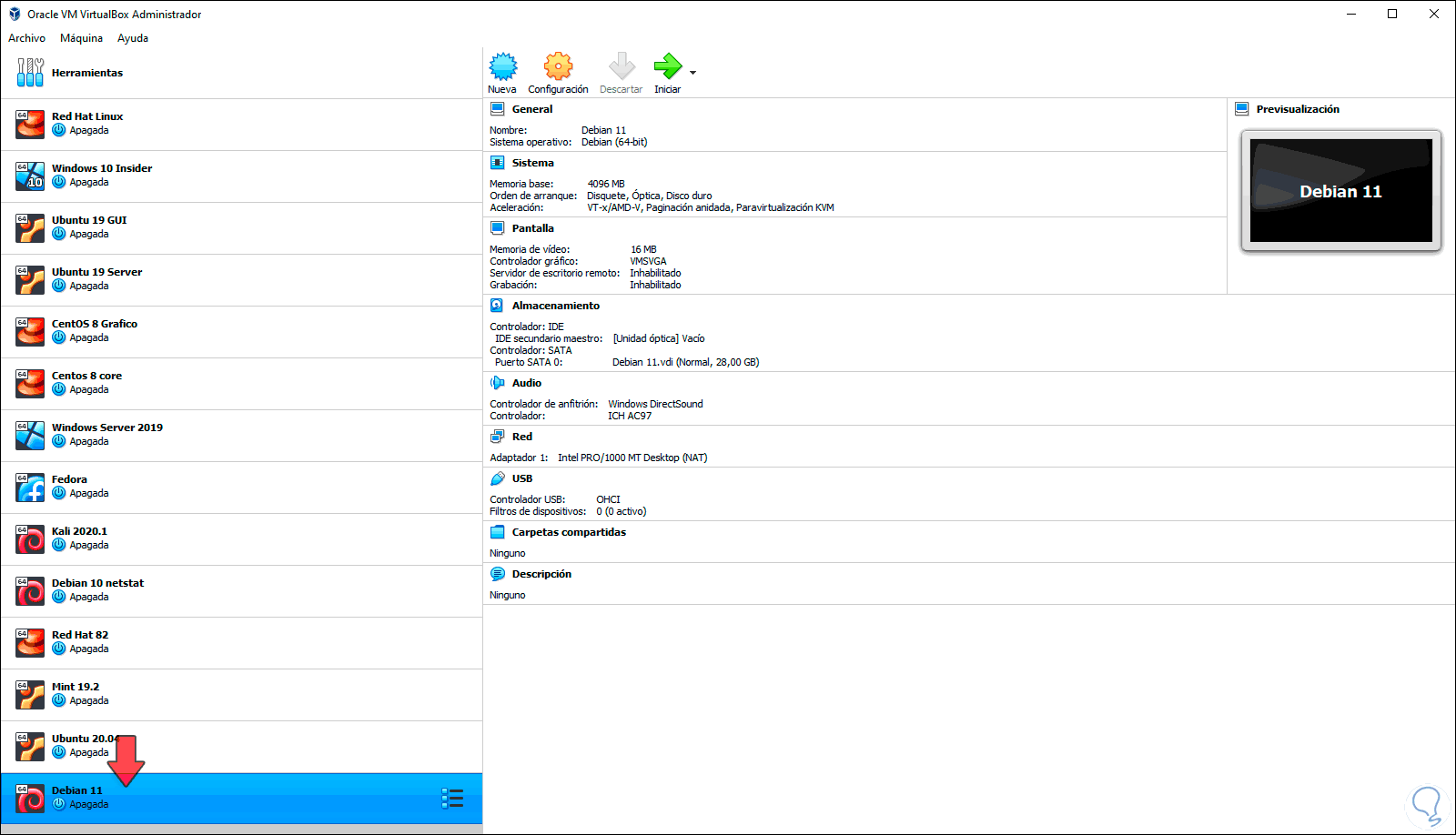
Task: Click the CentOS 8 Grafico VM icon
Action: pyautogui.click(x=30, y=331)
